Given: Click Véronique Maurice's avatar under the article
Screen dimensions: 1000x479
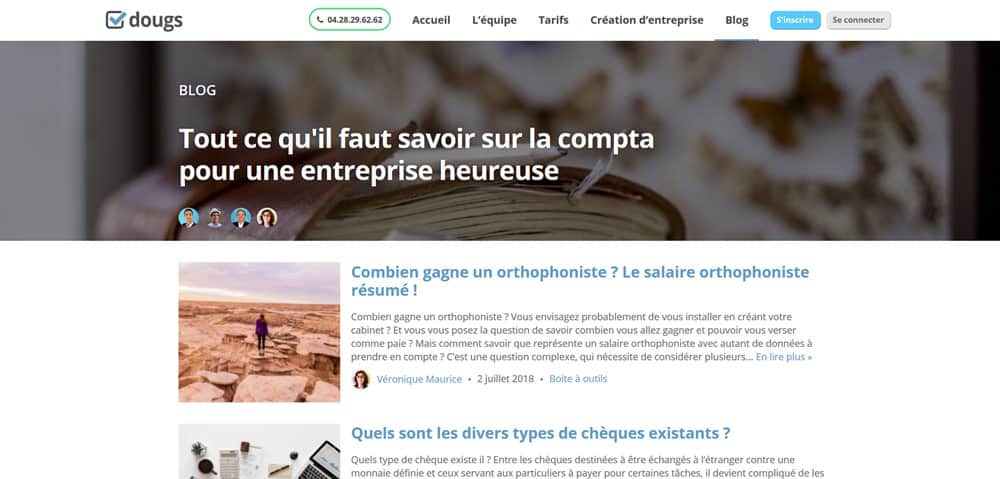Looking at the screenshot, I should pos(361,379).
